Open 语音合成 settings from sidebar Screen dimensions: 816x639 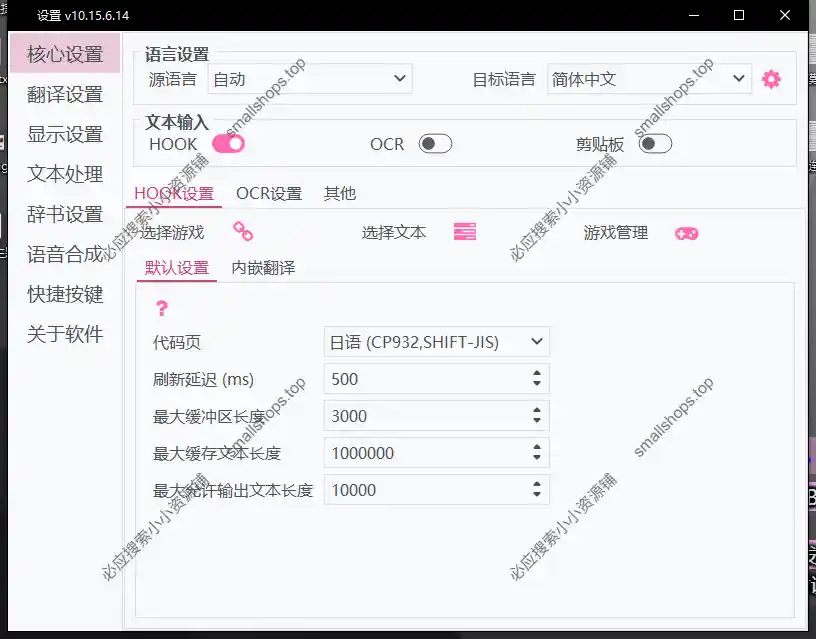tap(64, 254)
